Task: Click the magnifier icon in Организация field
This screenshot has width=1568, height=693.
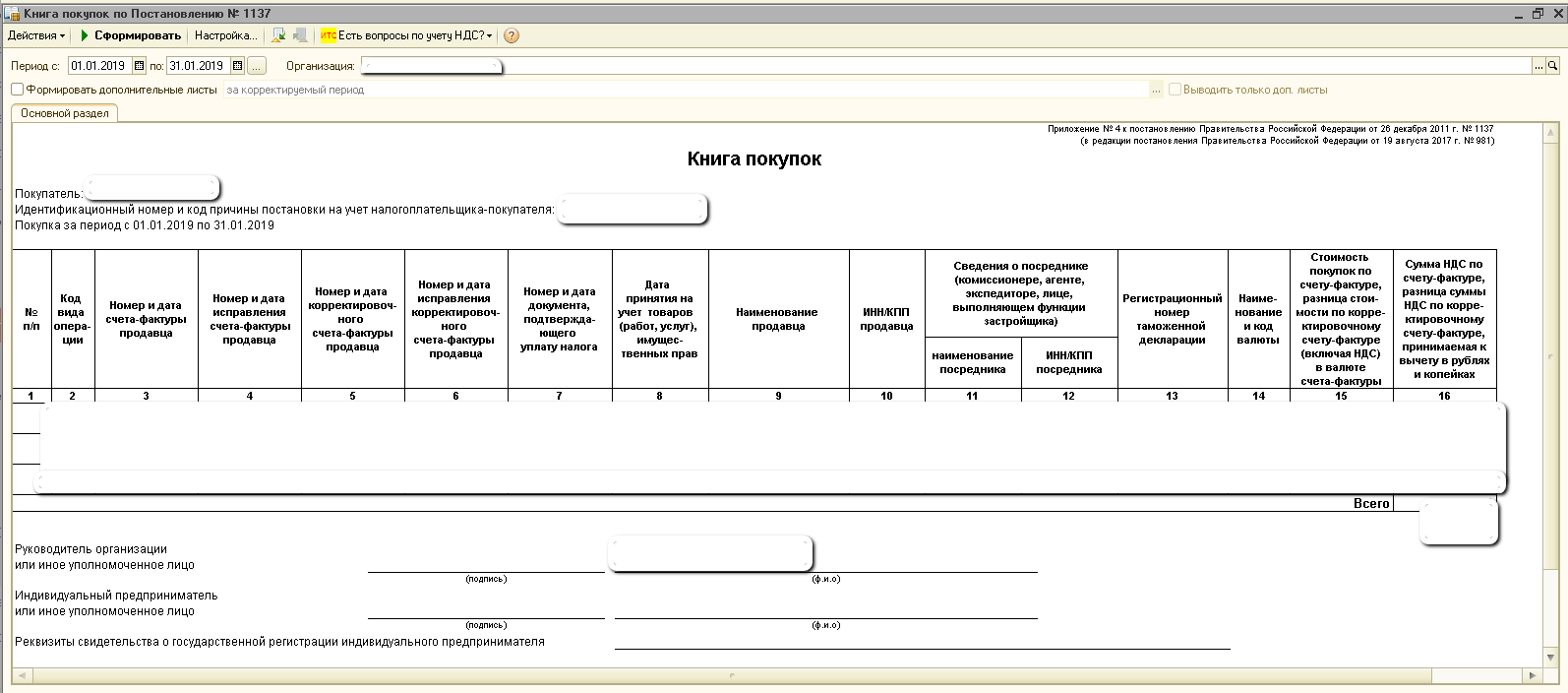Action: [1553, 66]
